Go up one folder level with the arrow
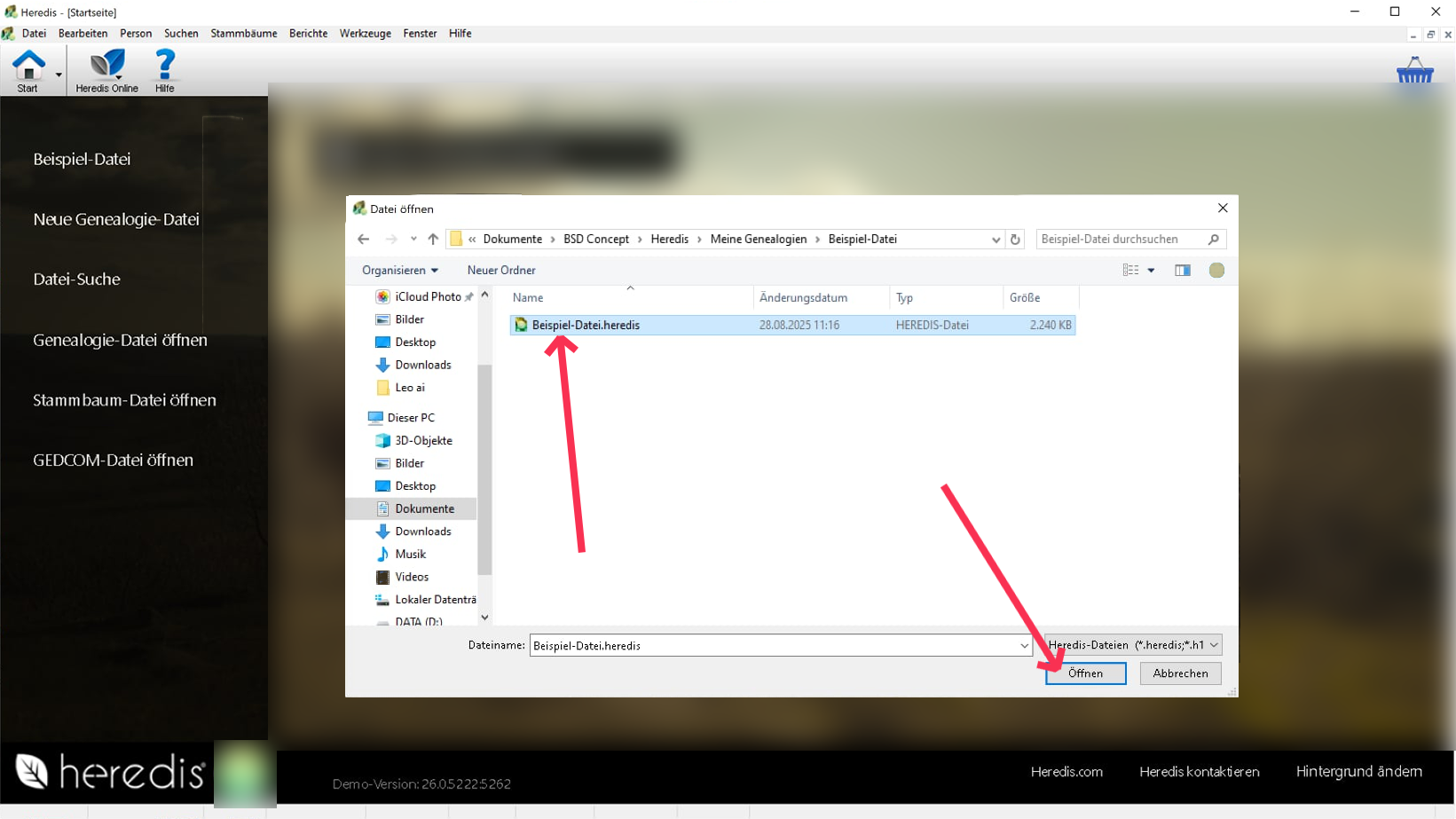Screen dimensions: 1456x819 pyautogui.click(x=433, y=240)
